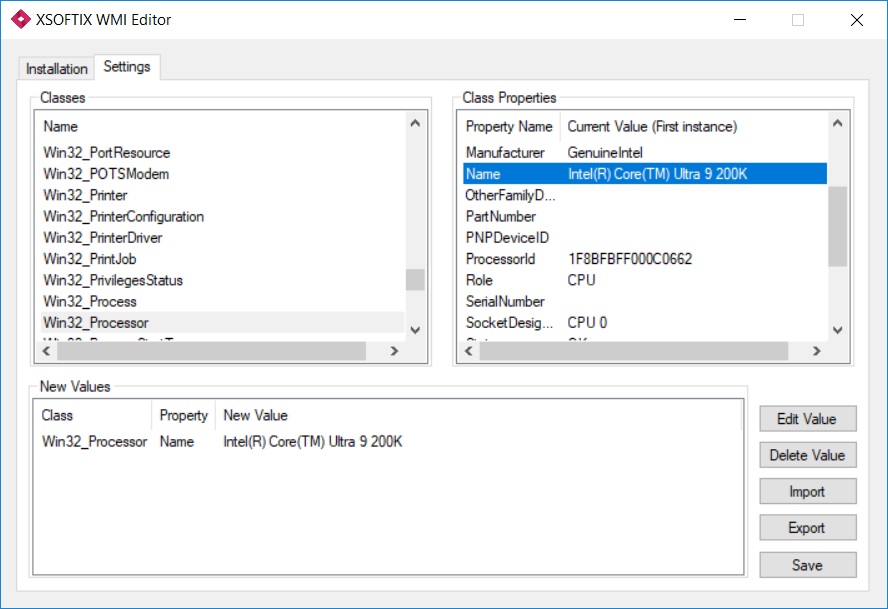Select the SocketDesig... property row

point(645,322)
